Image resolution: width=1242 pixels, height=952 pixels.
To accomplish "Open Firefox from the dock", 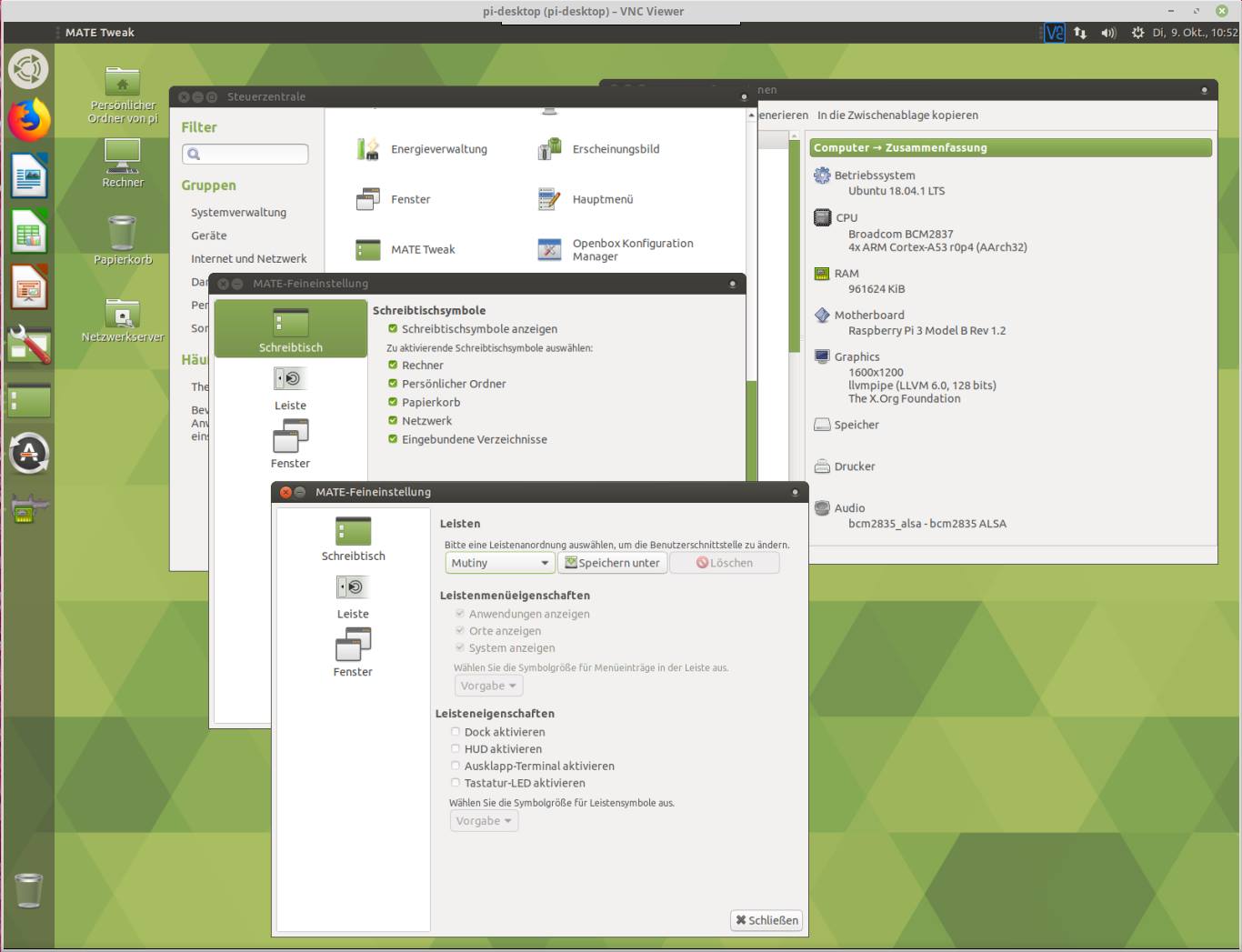I will click(29, 120).
